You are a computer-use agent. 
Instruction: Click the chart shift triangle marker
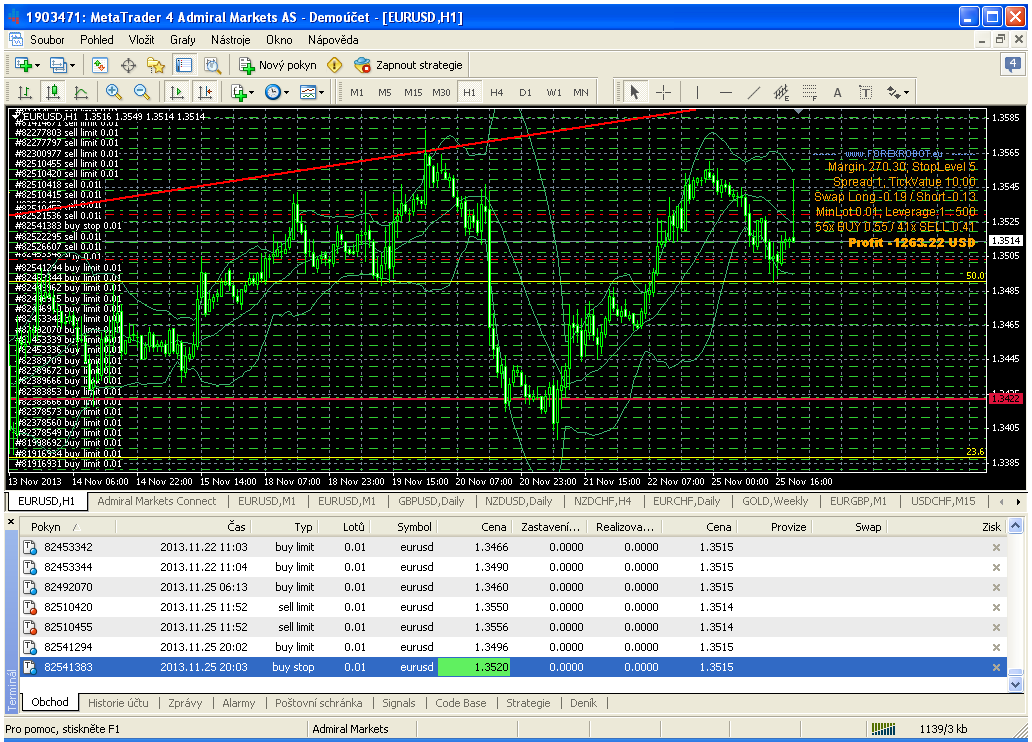(x=798, y=111)
